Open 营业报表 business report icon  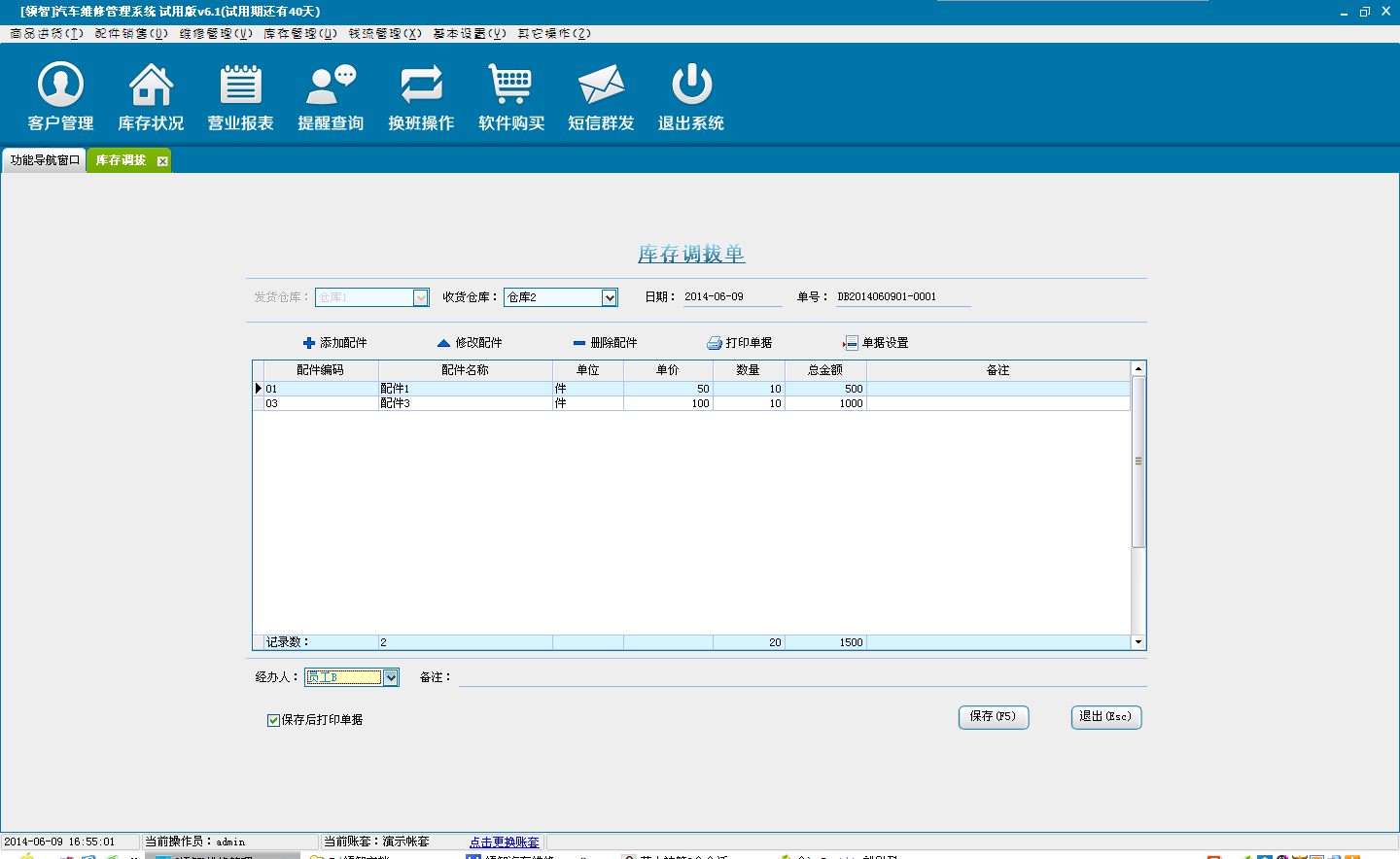[240, 86]
